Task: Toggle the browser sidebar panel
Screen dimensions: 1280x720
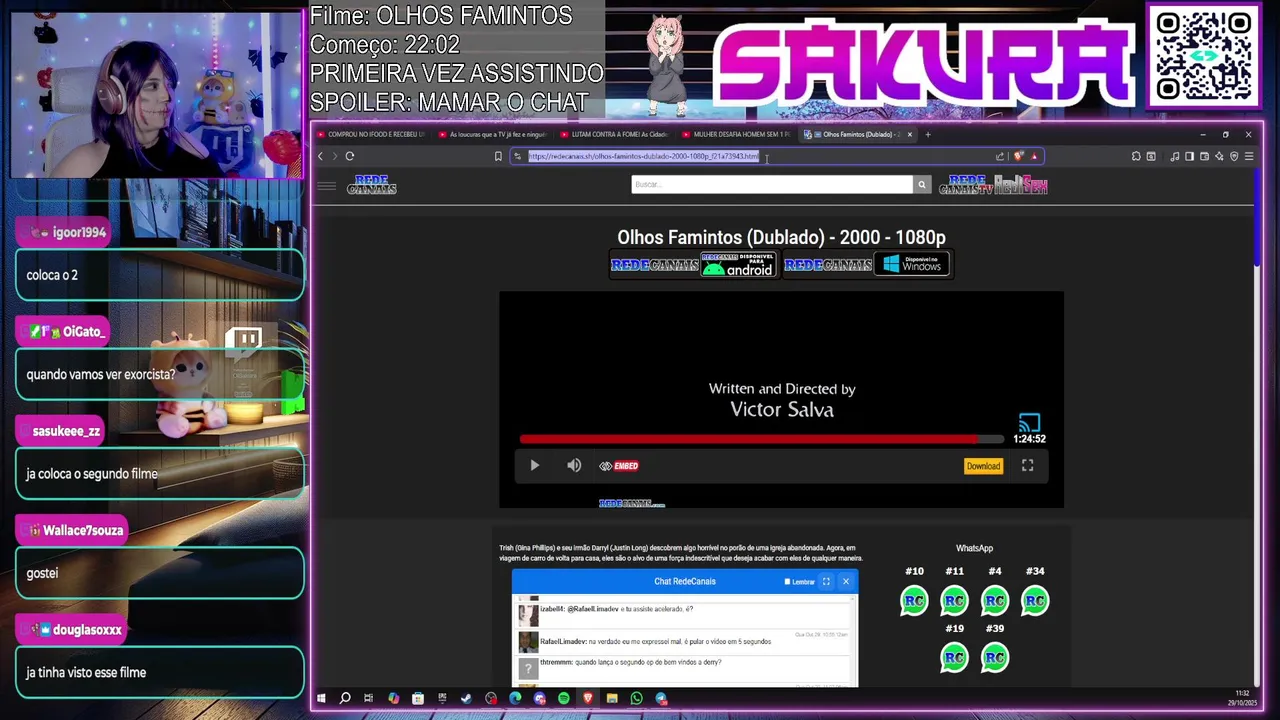Action: pyautogui.click(x=1189, y=156)
